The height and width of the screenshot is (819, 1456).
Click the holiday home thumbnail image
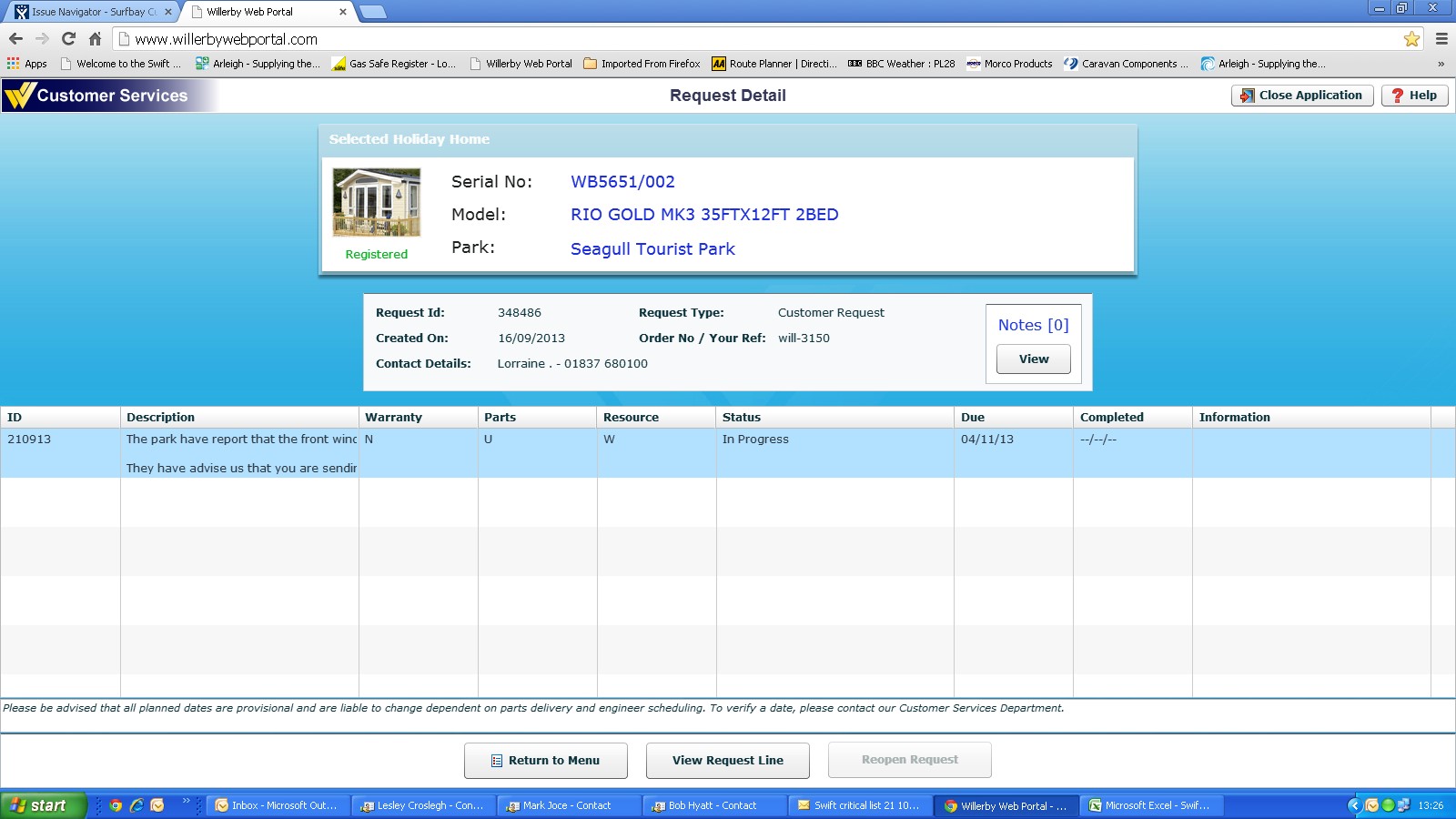pyautogui.click(x=377, y=202)
